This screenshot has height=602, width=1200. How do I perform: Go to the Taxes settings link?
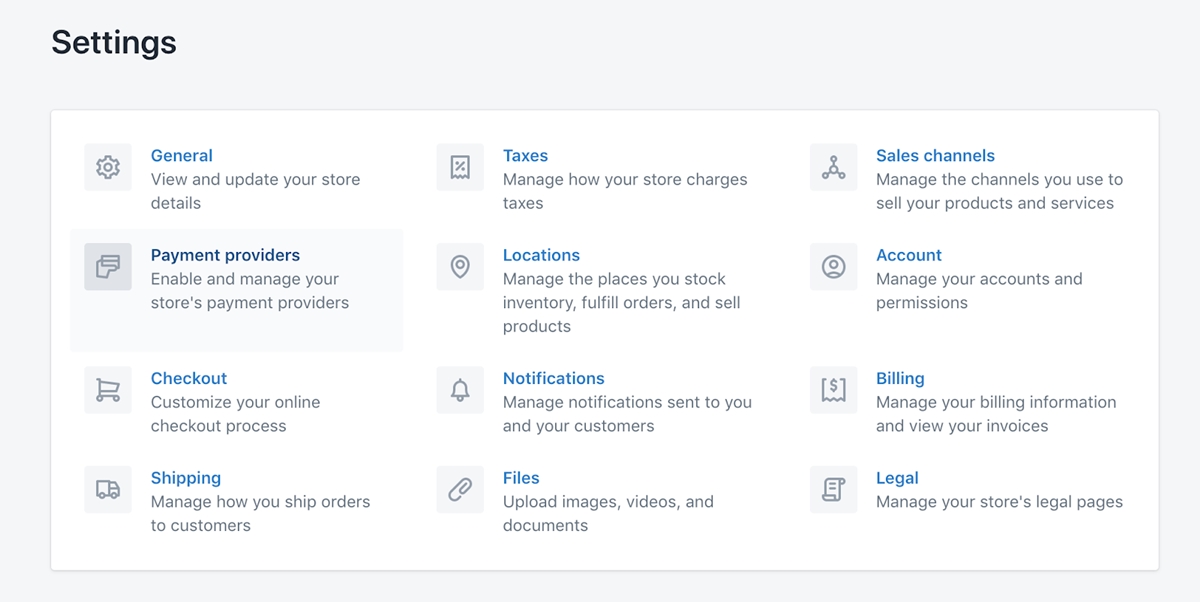pyautogui.click(x=525, y=156)
